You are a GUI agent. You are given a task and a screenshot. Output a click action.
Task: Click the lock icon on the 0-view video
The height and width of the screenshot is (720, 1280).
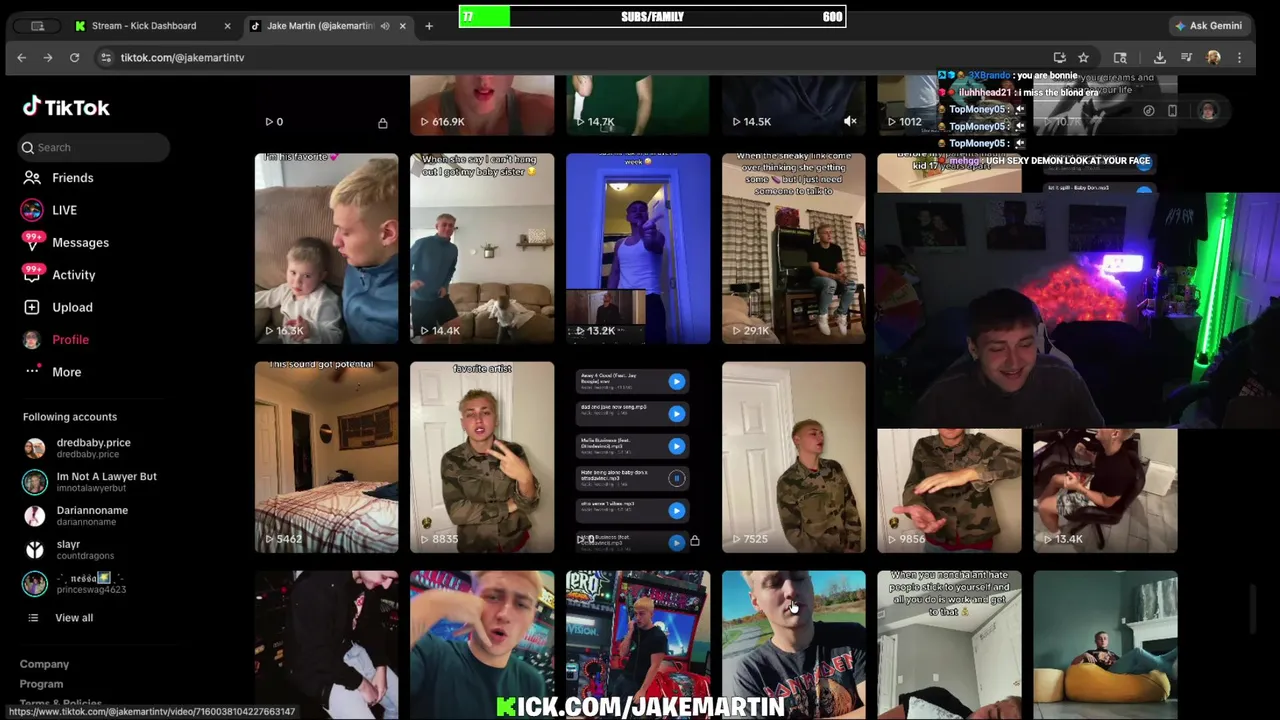click(382, 123)
